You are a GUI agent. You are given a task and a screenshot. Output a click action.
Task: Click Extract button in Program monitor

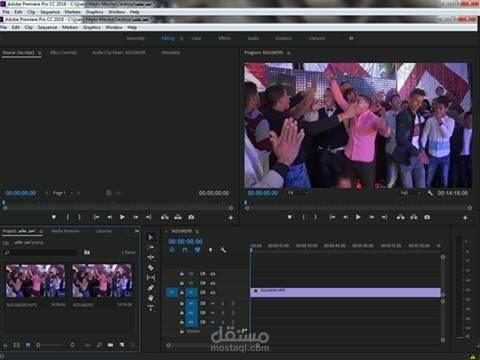click(x=414, y=217)
